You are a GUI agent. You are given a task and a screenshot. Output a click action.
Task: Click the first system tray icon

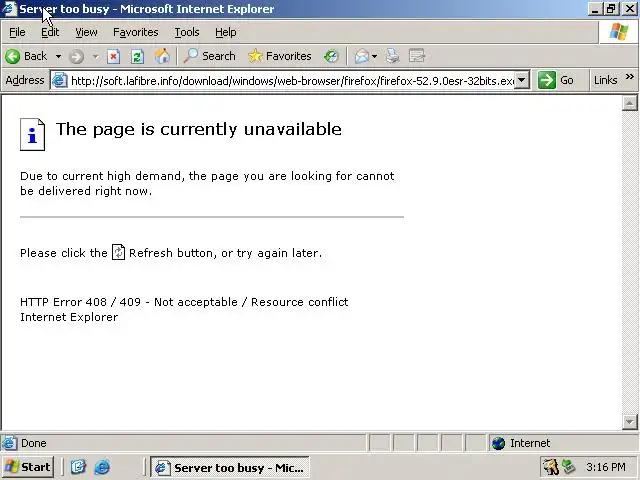click(x=551, y=467)
